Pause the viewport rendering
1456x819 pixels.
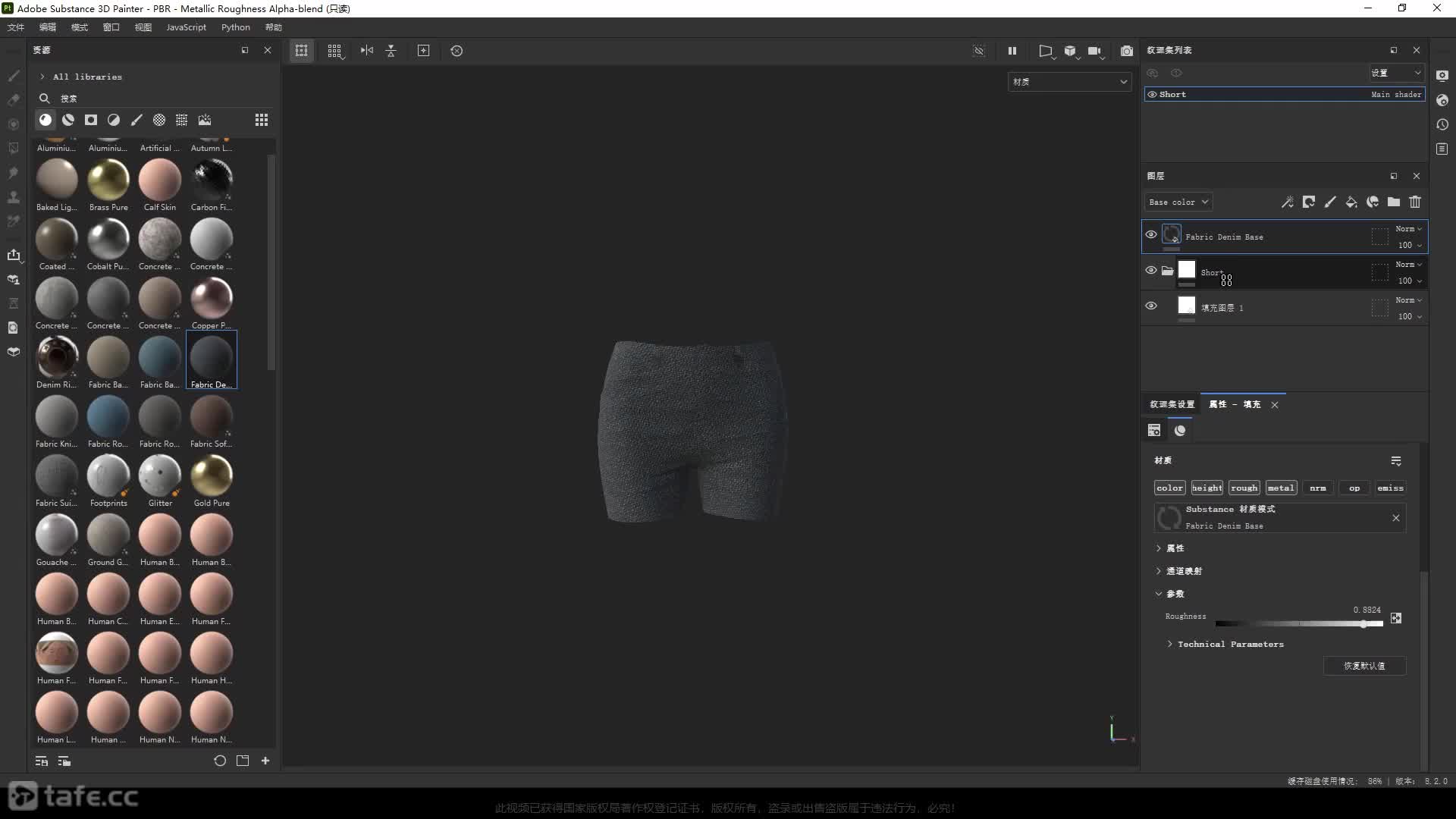pos(1012,51)
